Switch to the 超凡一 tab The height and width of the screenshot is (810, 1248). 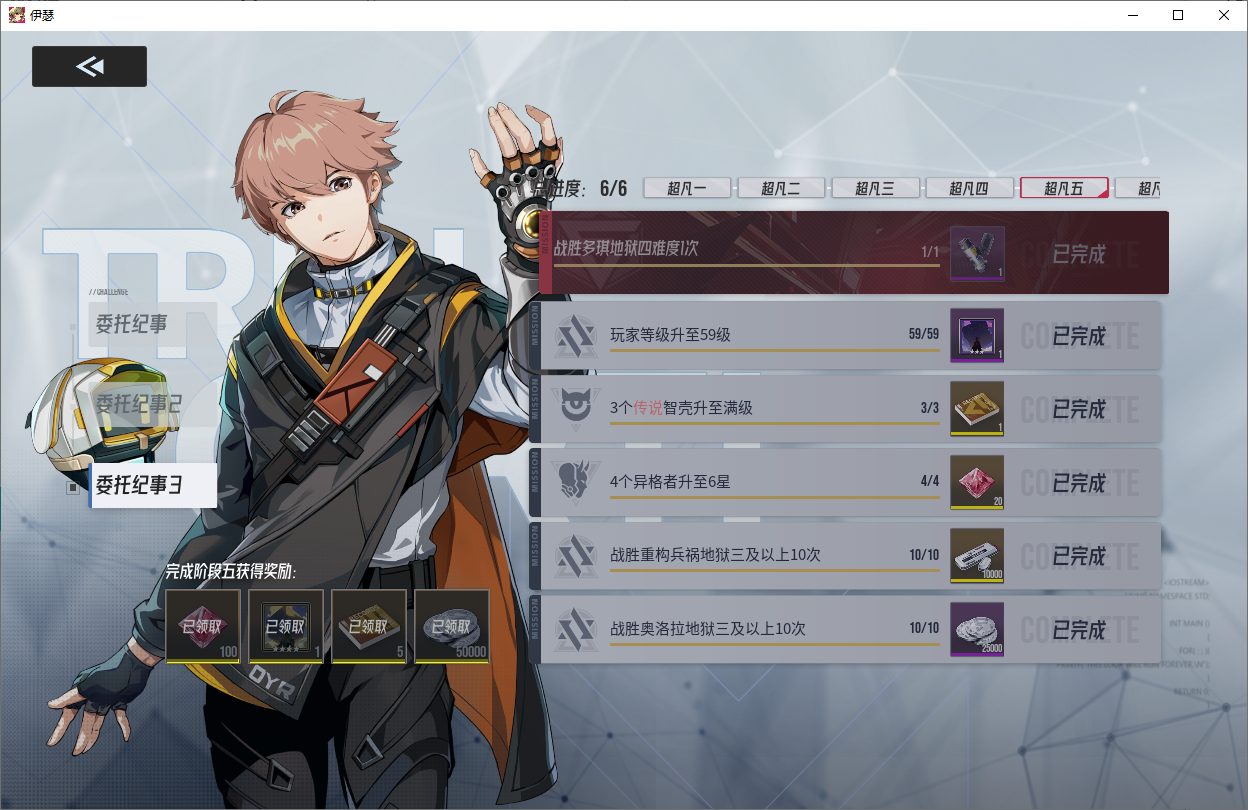click(687, 188)
